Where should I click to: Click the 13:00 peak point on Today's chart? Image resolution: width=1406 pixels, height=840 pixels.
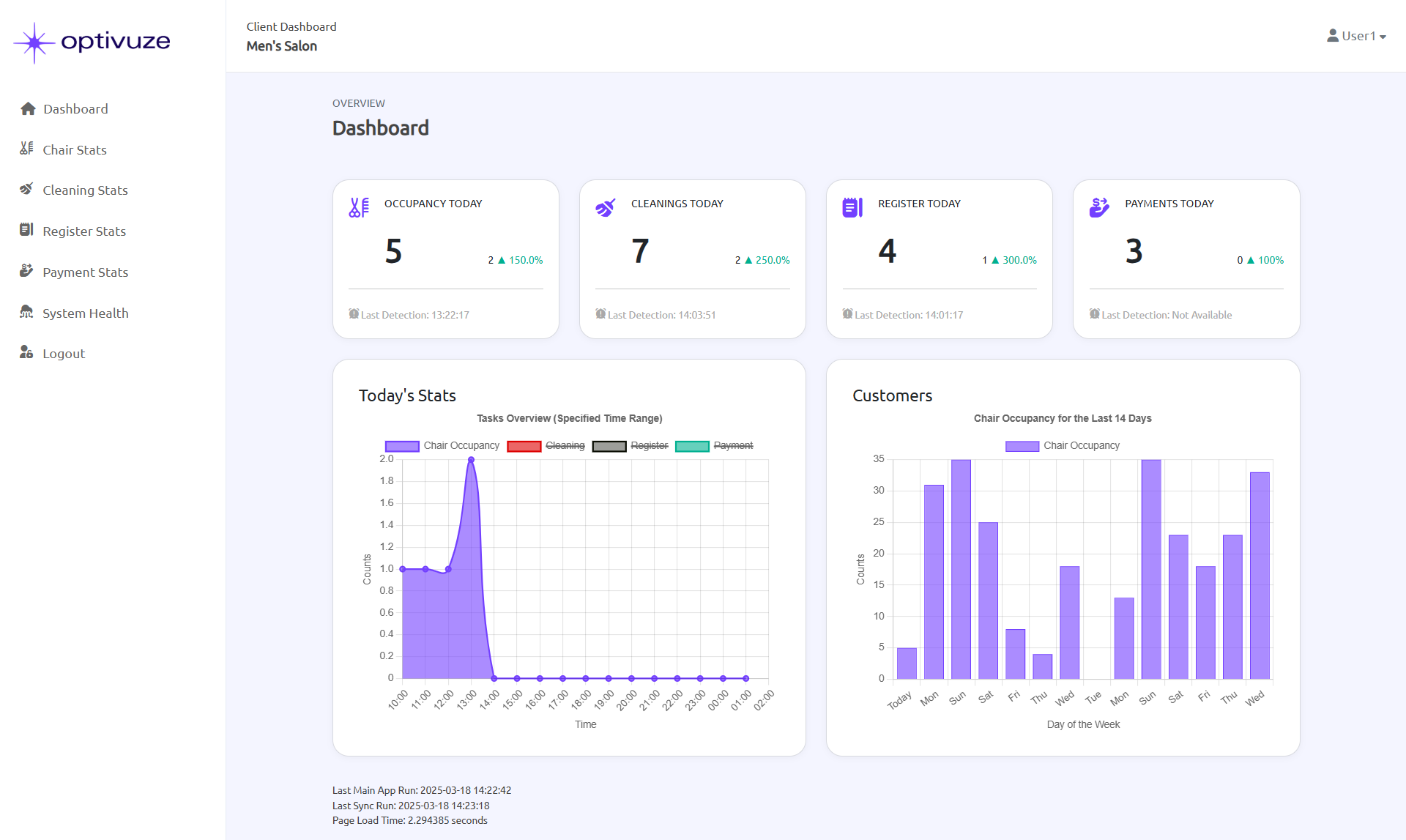point(471,460)
